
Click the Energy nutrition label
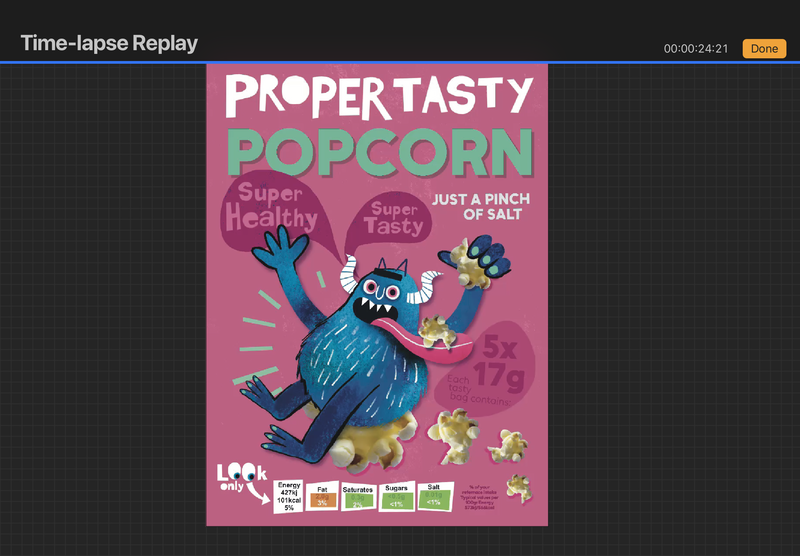coord(289,495)
